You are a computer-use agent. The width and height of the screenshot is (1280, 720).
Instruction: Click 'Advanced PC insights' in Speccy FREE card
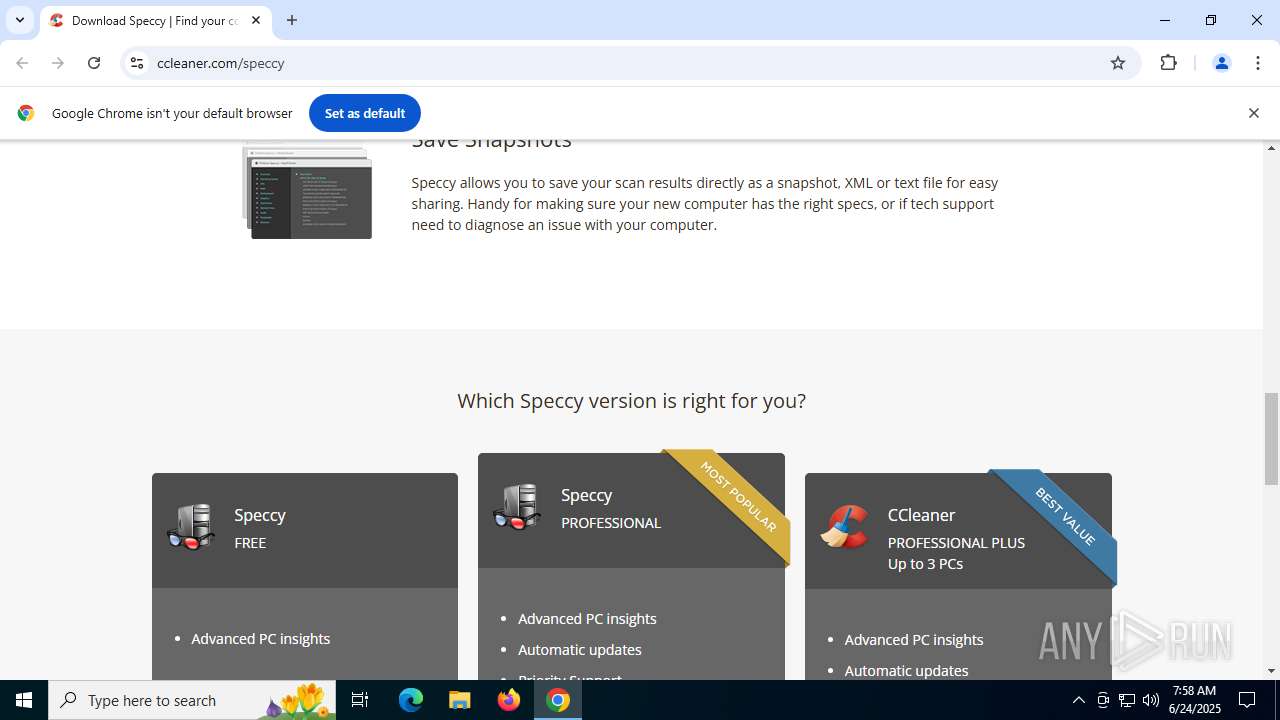click(261, 639)
